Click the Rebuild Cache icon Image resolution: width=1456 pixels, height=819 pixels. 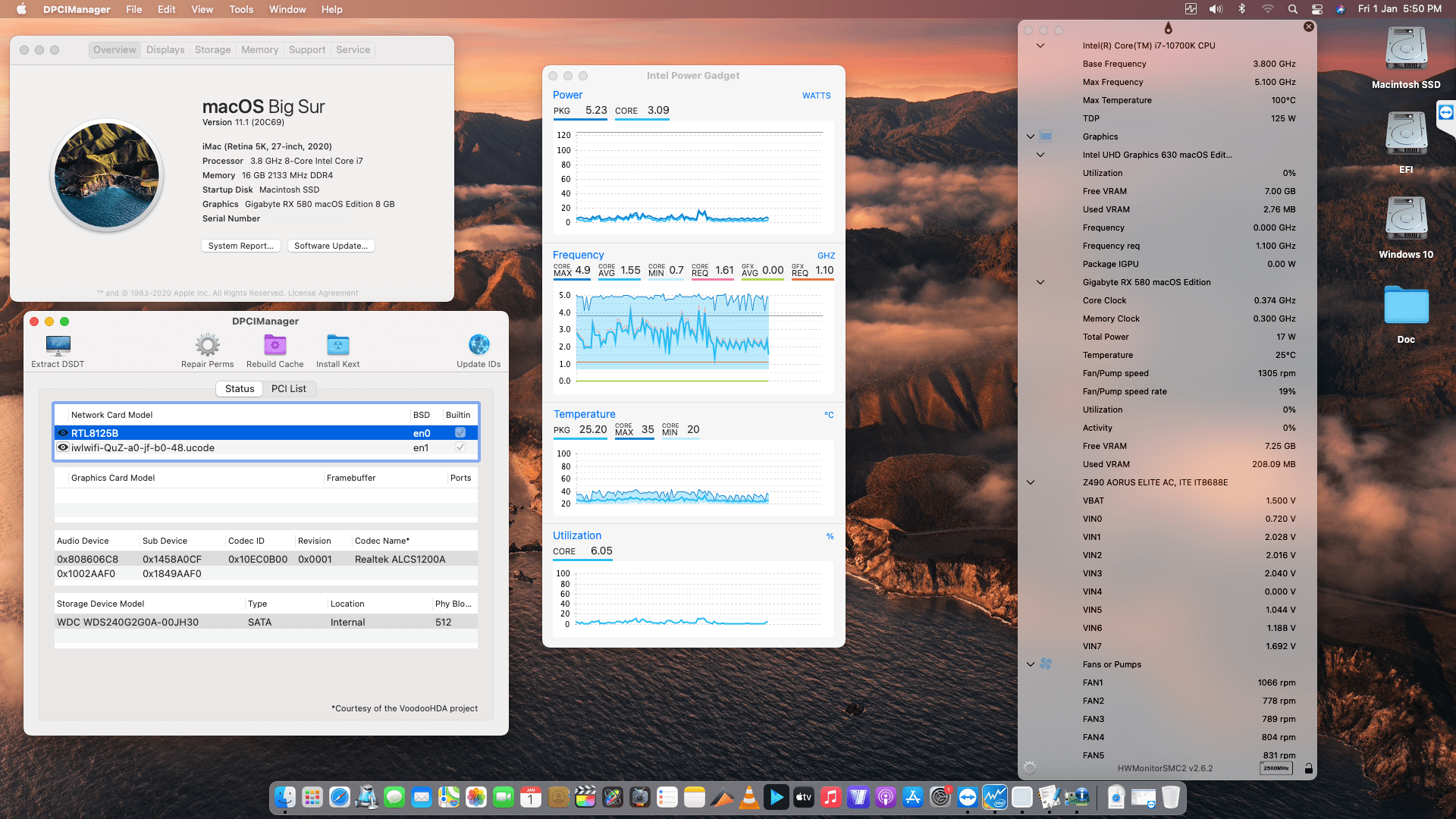click(275, 345)
